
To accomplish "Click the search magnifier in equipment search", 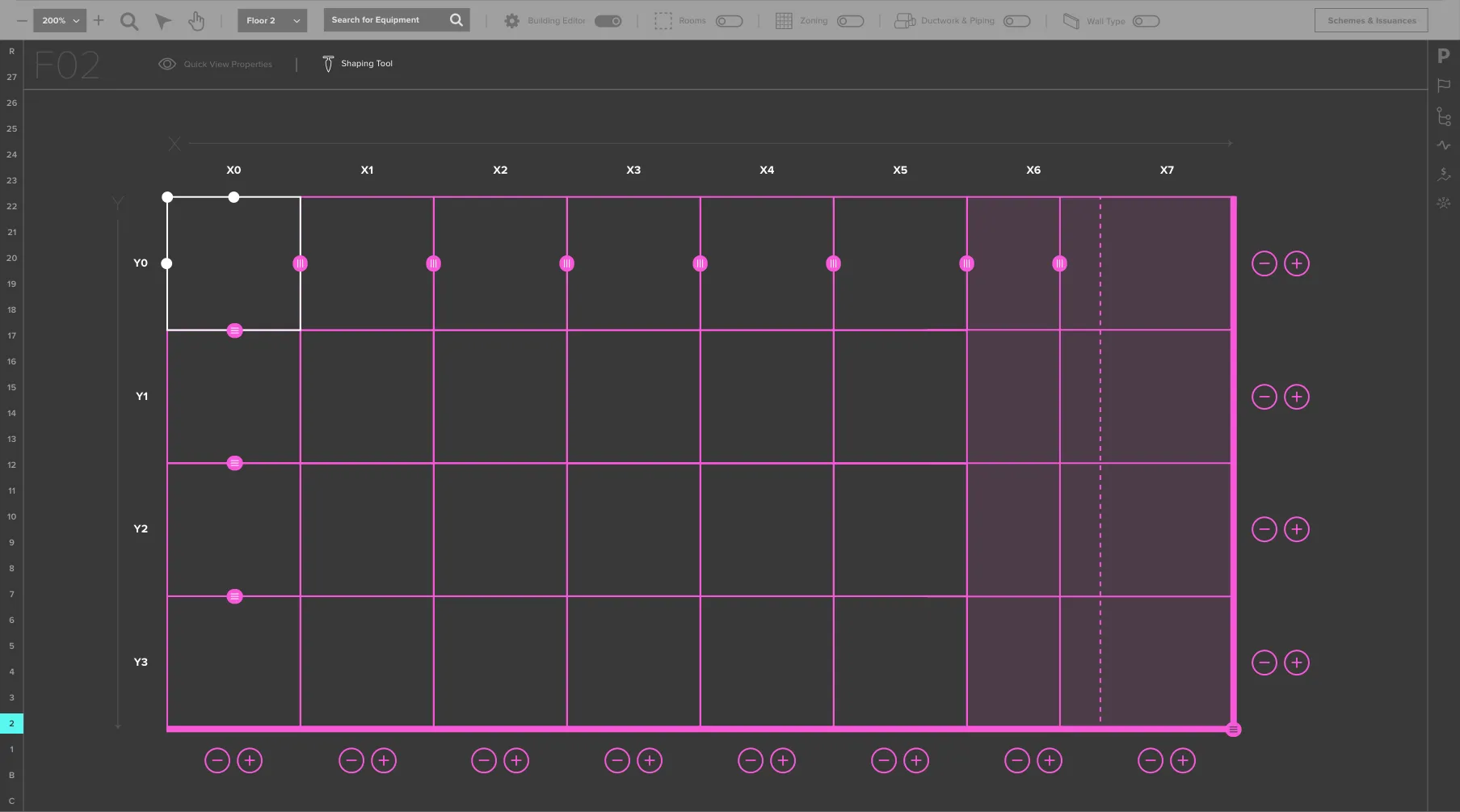I will [457, 20].
